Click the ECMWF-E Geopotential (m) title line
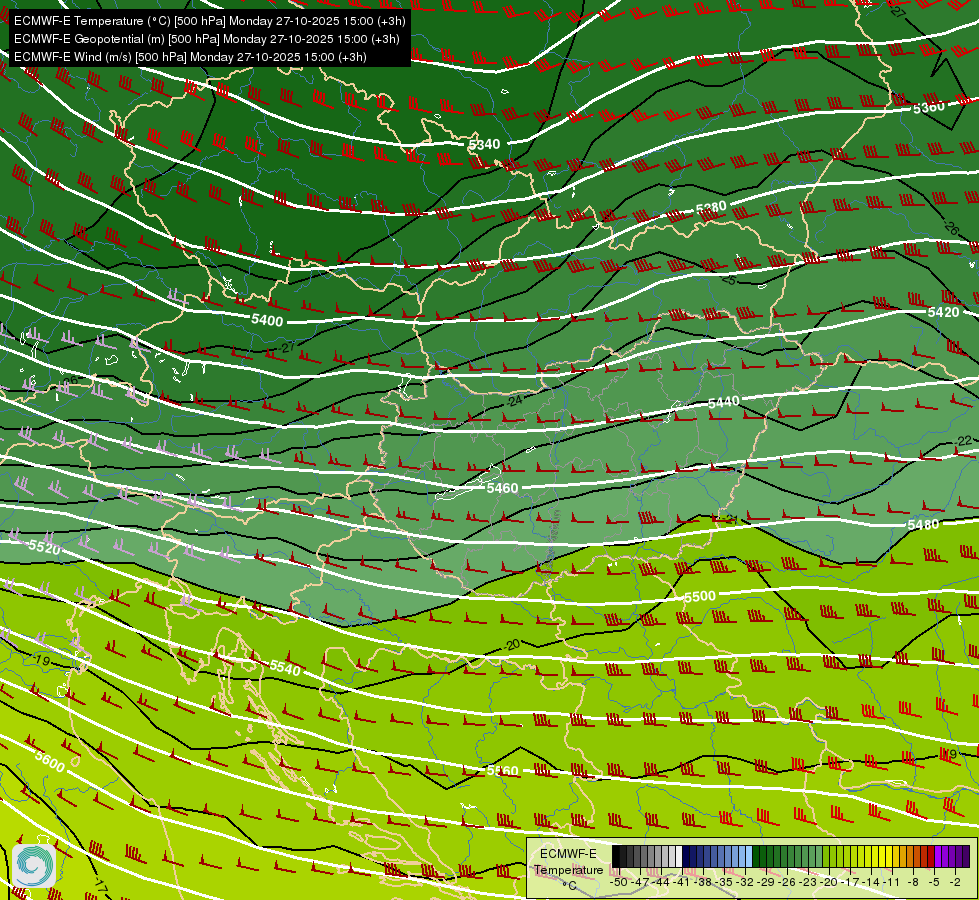Viewport: 979px width, 900px height. pos(207,39)
